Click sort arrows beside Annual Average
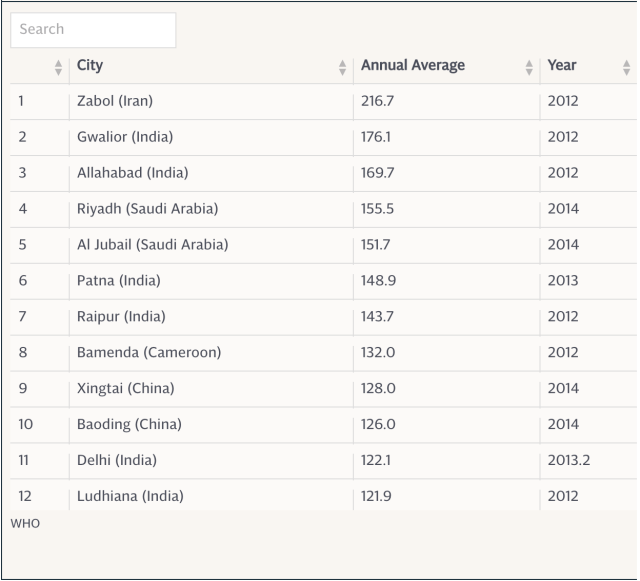The image size is (640, 581). tap(529, 67)
